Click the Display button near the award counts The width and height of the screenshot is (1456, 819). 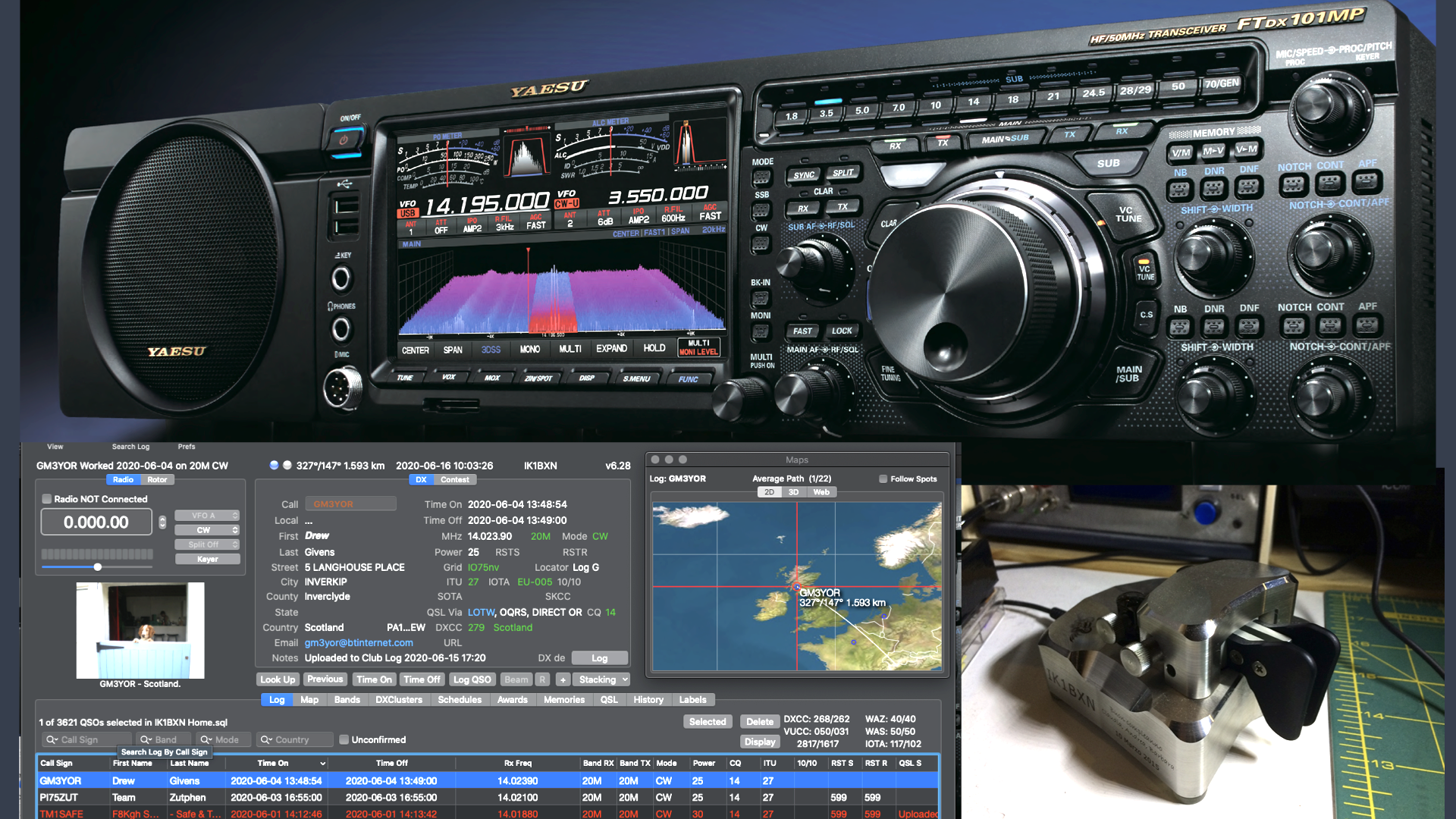pyautogui.click(x=759, y=742)
